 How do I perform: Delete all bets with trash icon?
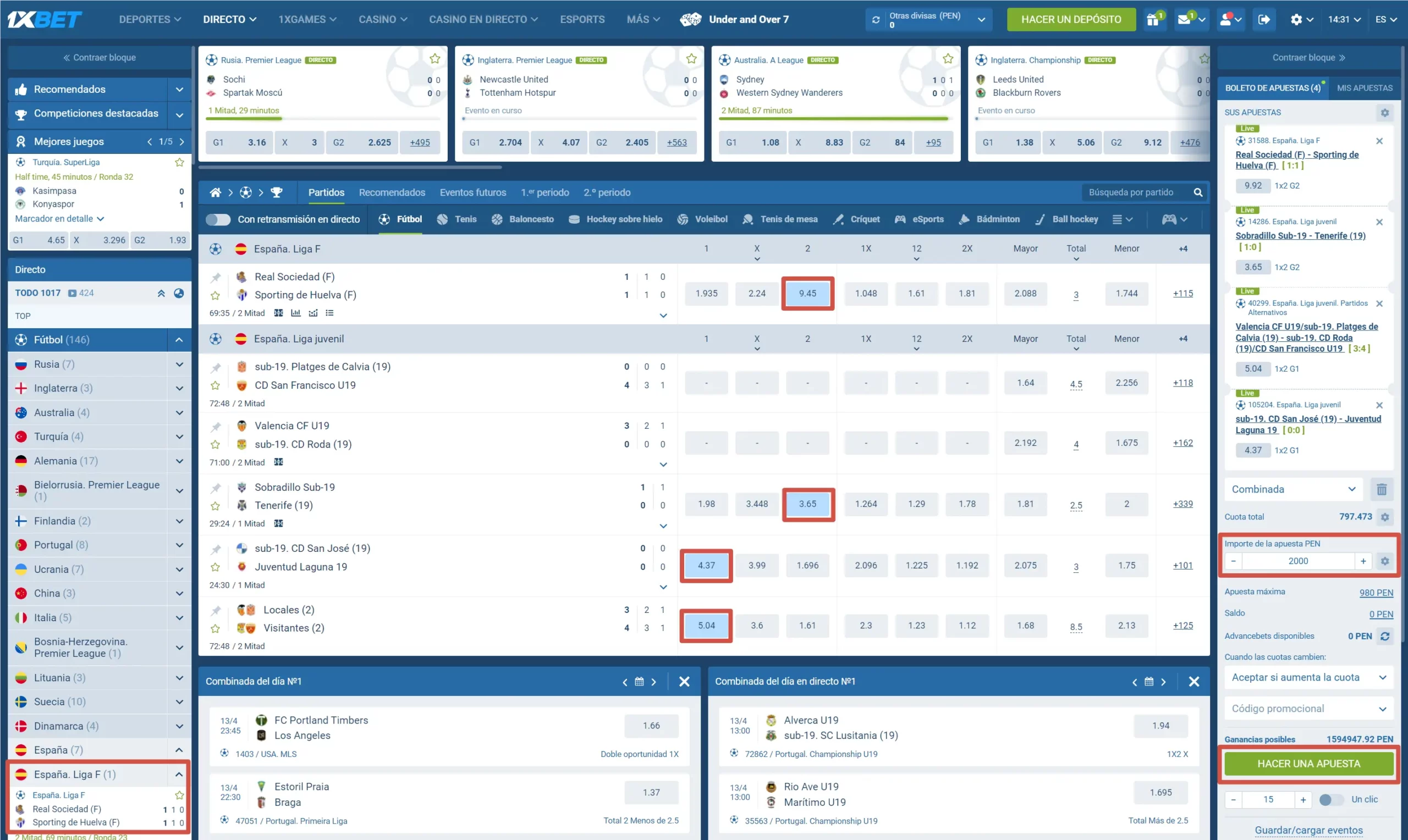1382,490
